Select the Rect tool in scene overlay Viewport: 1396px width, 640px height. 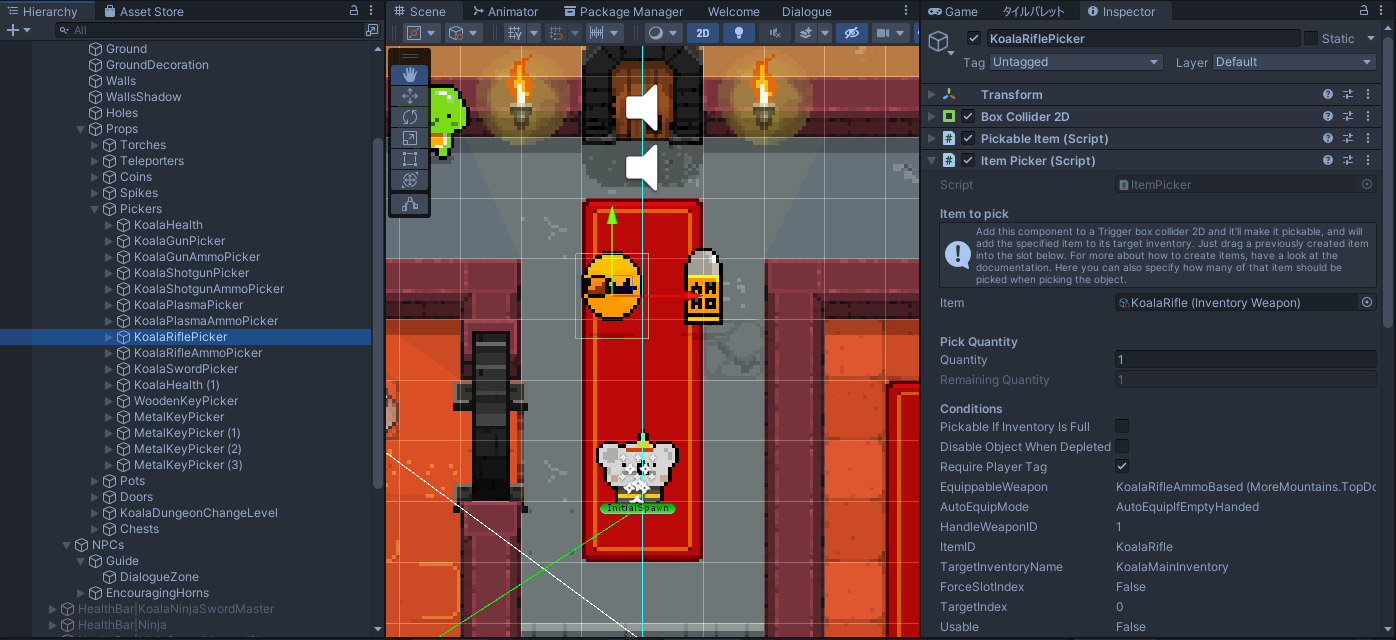point(409,159)
